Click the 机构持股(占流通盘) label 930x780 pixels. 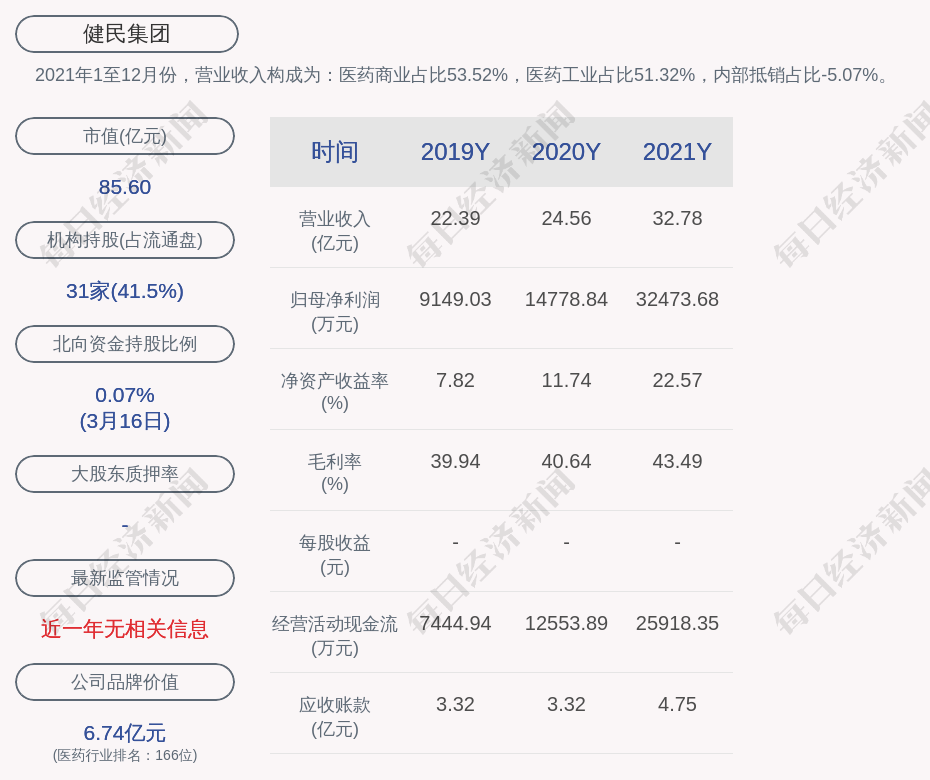(125, 240)
